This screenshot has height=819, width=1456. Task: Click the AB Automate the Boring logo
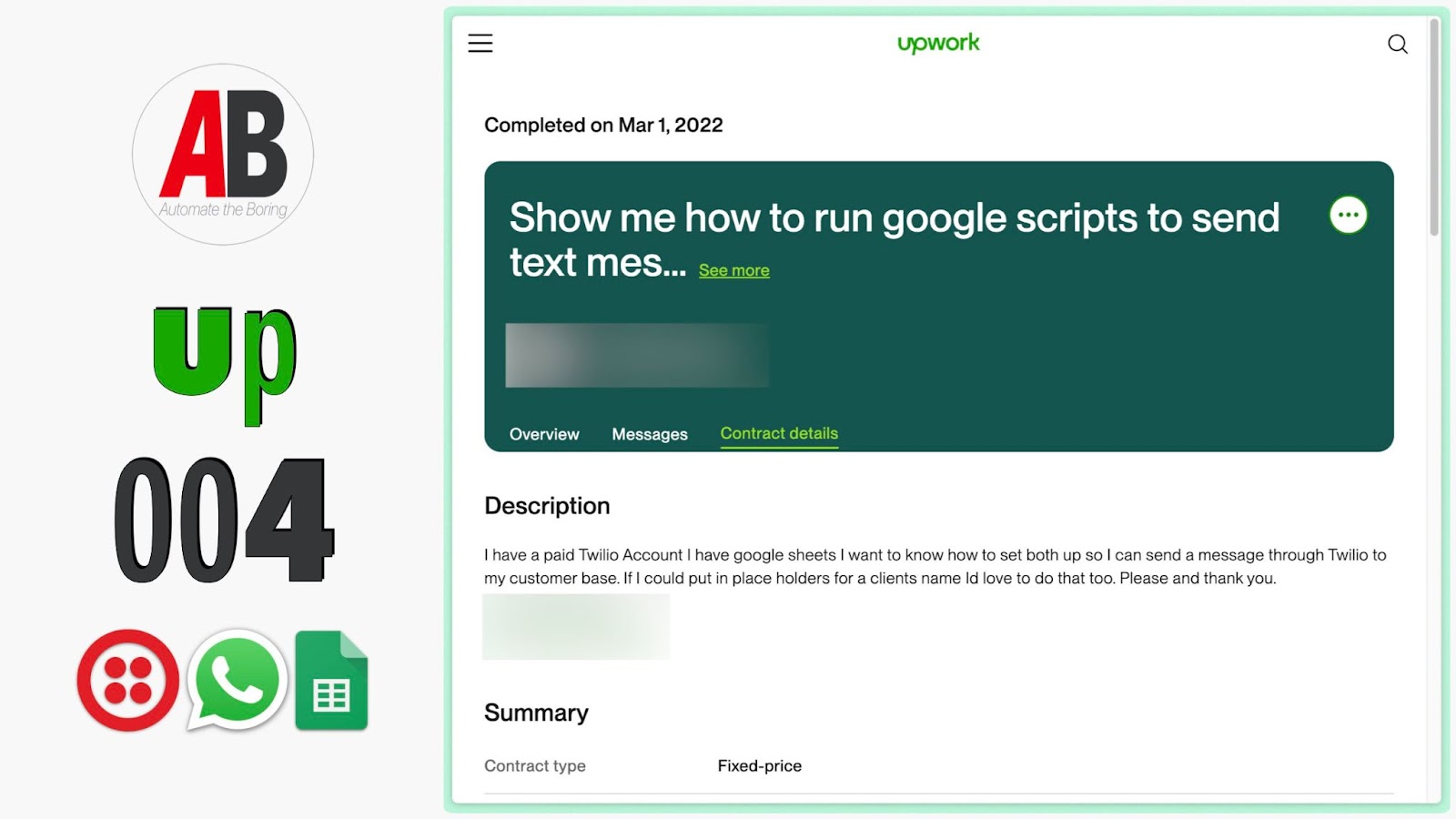[223, 154]
